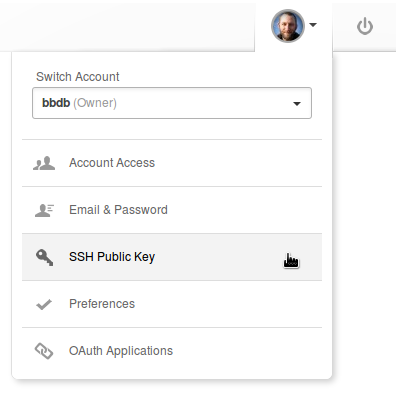
Task: Open Preferences menu entry
Action: [x=102, y=304]
